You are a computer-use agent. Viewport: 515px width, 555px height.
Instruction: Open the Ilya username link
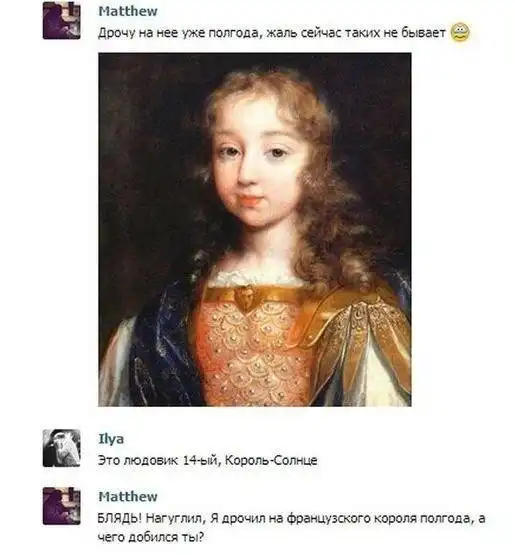point(111,439)
